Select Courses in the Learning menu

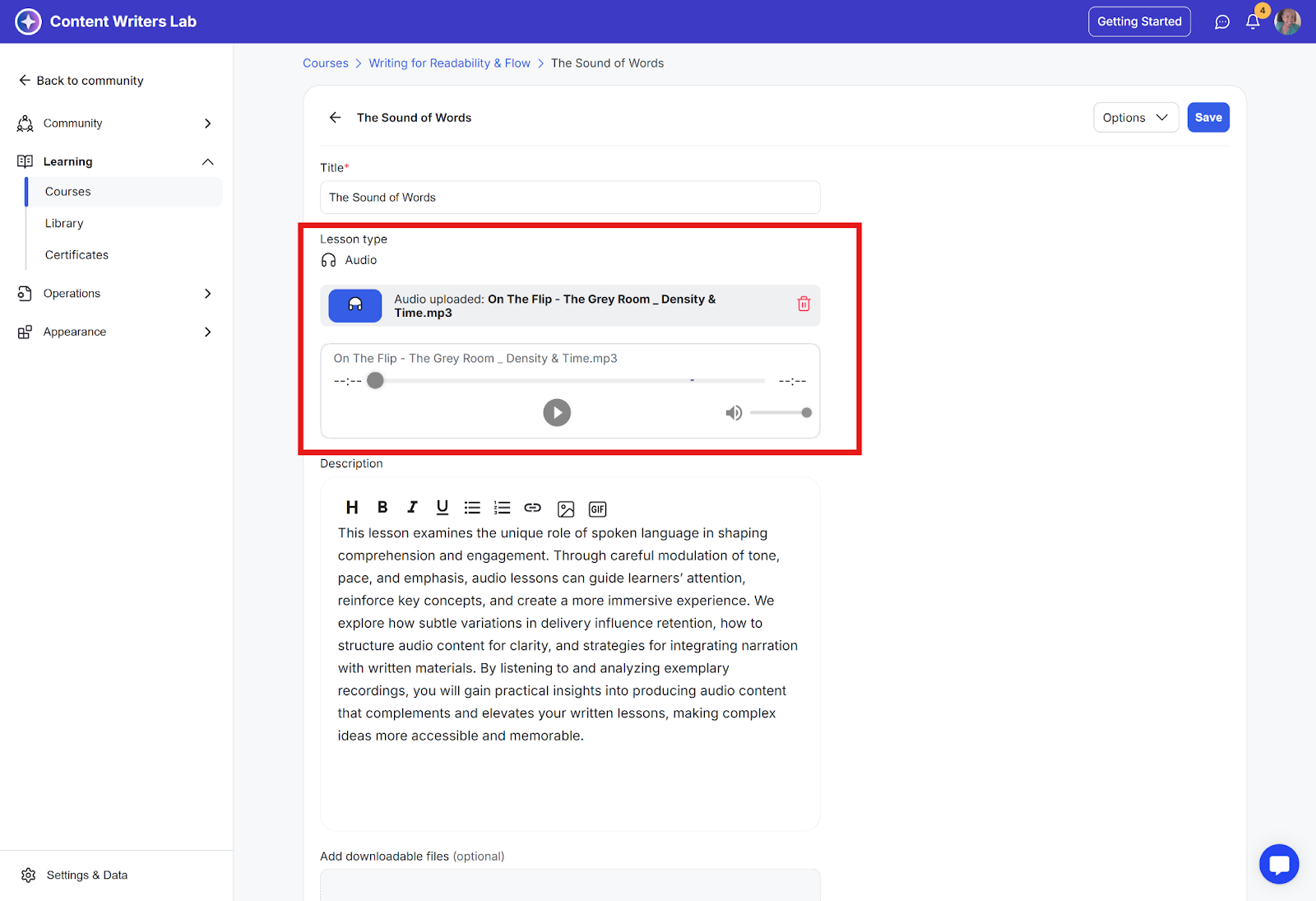123,192
